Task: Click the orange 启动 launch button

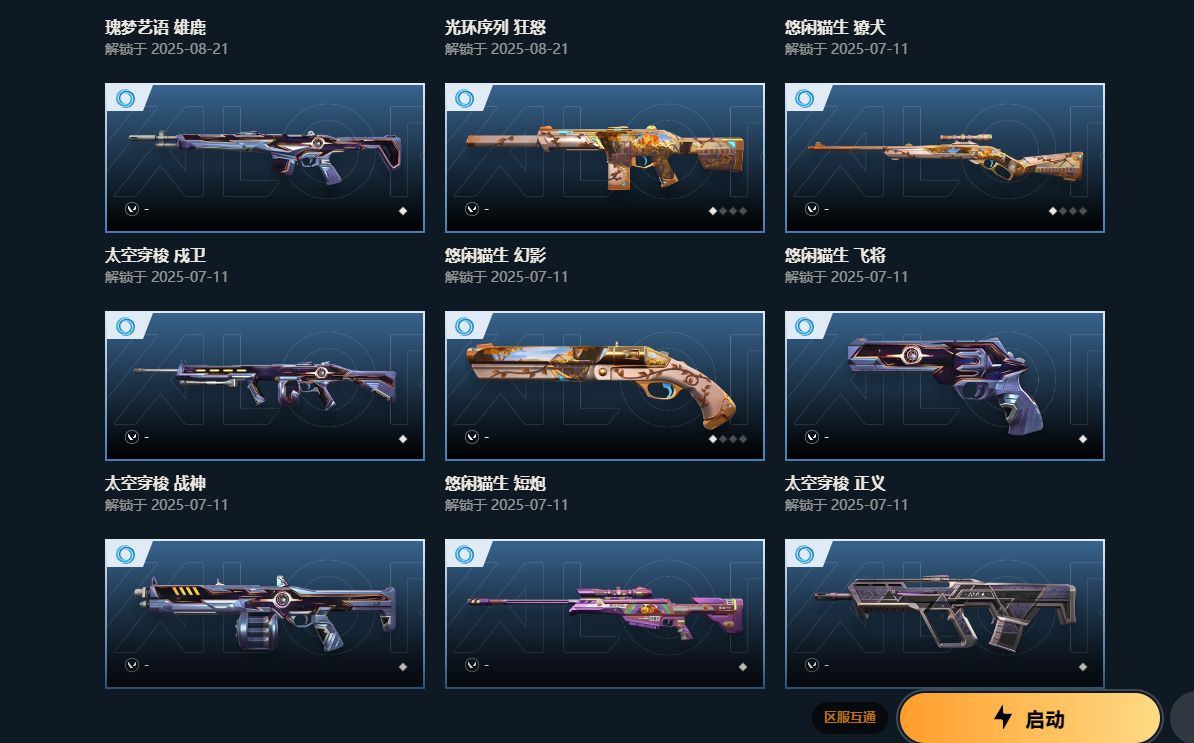Action: pyautogui.click(x=1030, y=717)
